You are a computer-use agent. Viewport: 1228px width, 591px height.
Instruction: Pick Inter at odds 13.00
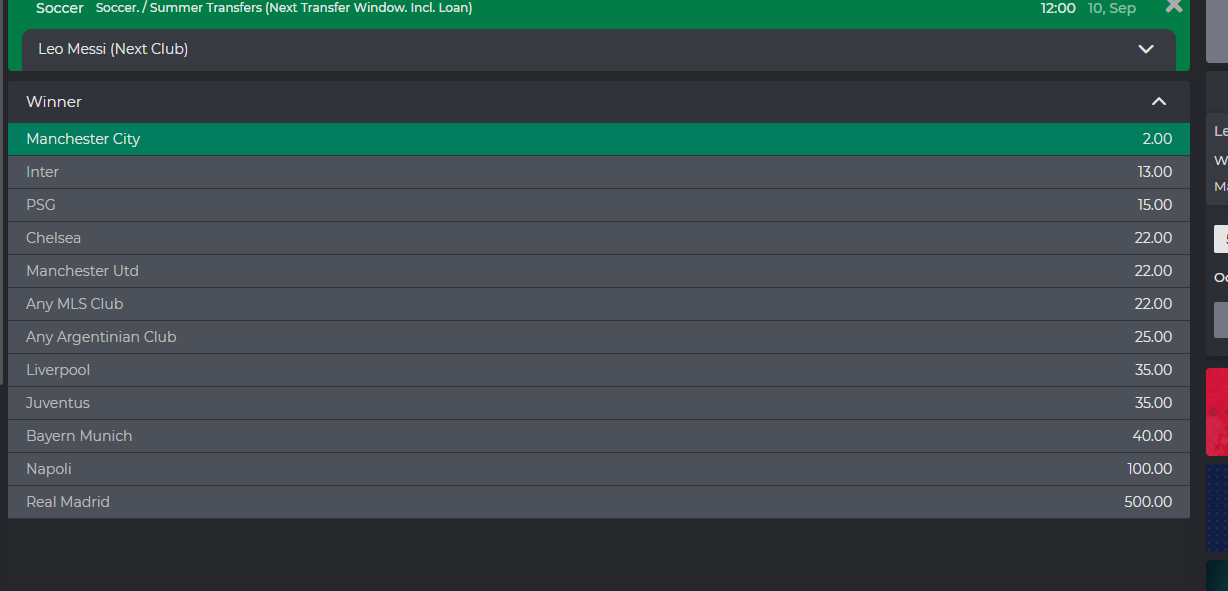(x=598, y=172)
